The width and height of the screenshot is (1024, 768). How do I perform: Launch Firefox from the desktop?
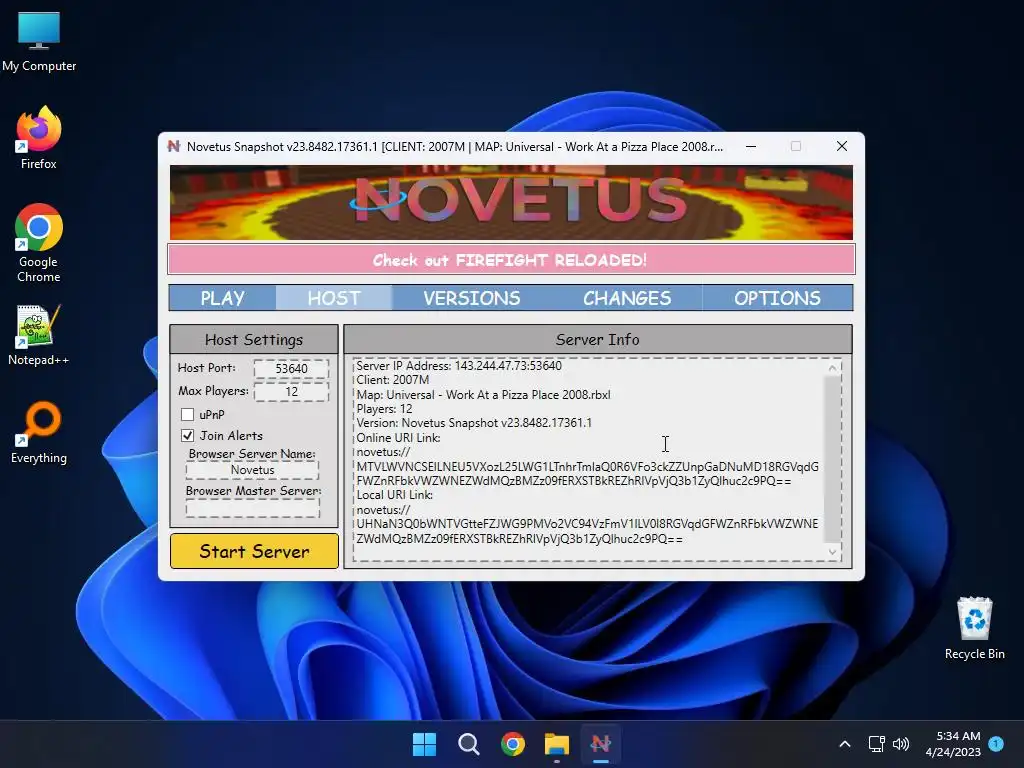[39, 138]
